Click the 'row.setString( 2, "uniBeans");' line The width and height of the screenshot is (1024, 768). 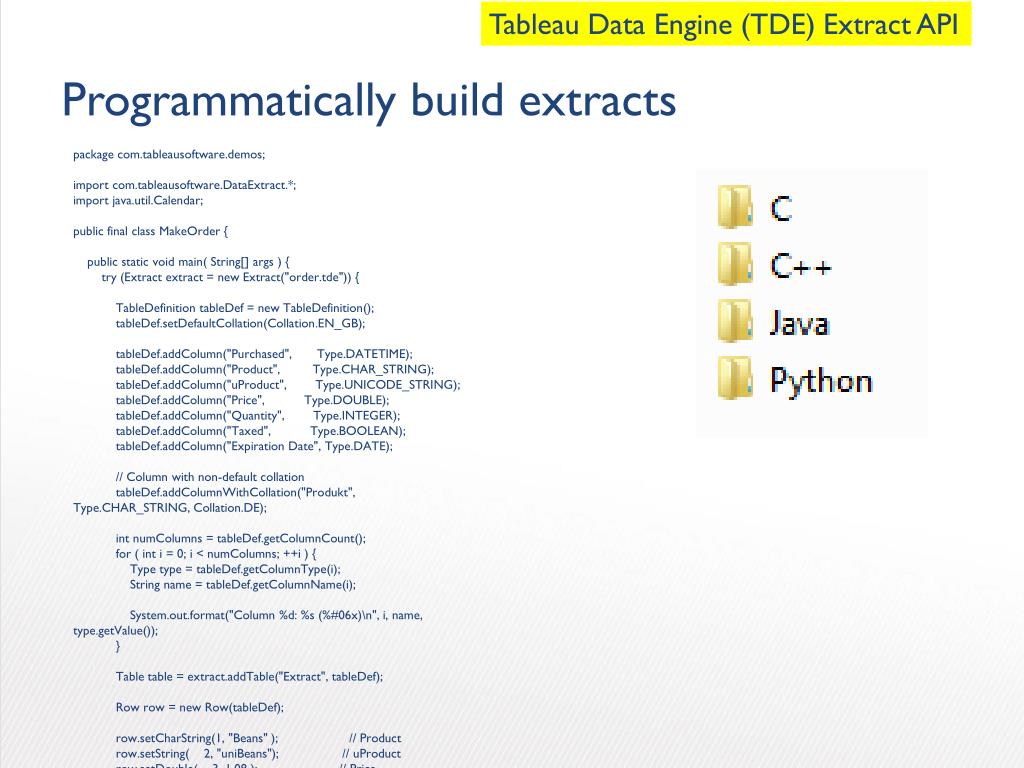[197, 754]
